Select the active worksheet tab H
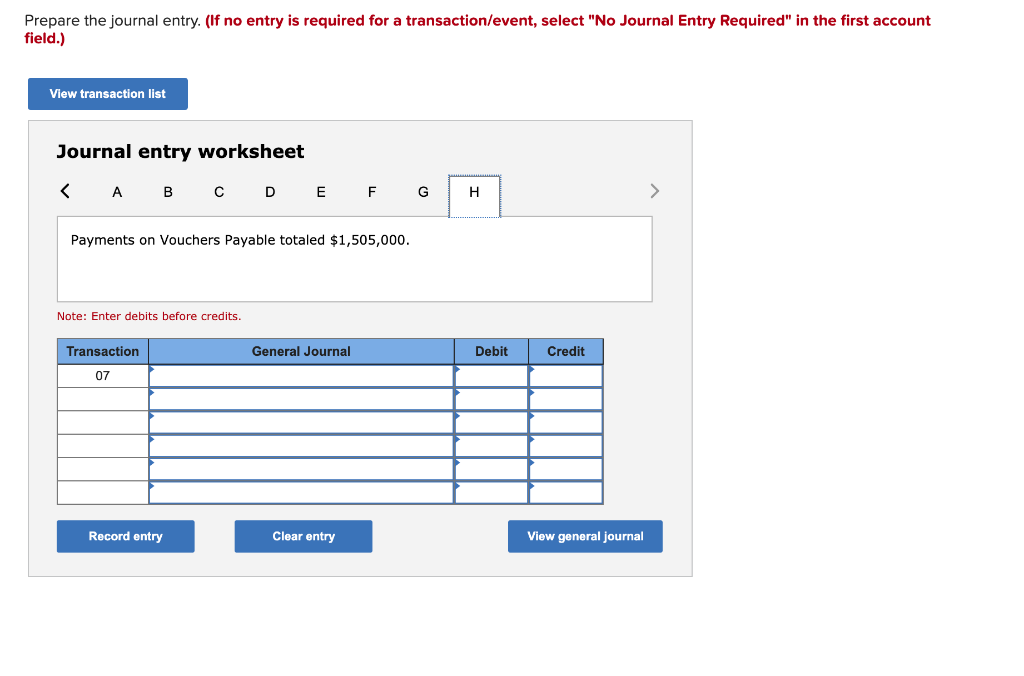The height and width of the screenshot is (676, 1024). [474, 196]
